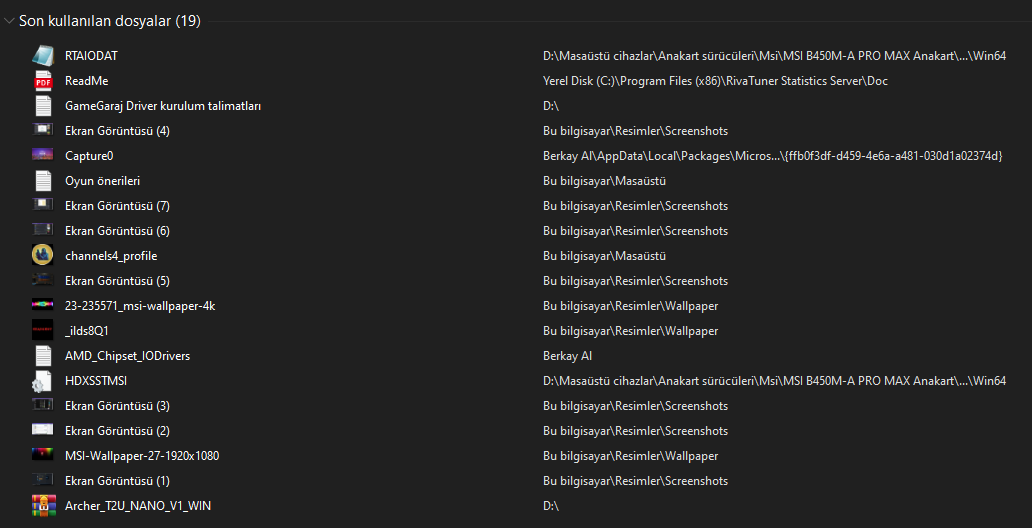
Task: Click the _iIds8Q1 wallpaper thumbnail
Action: click(x=43, y=331)
